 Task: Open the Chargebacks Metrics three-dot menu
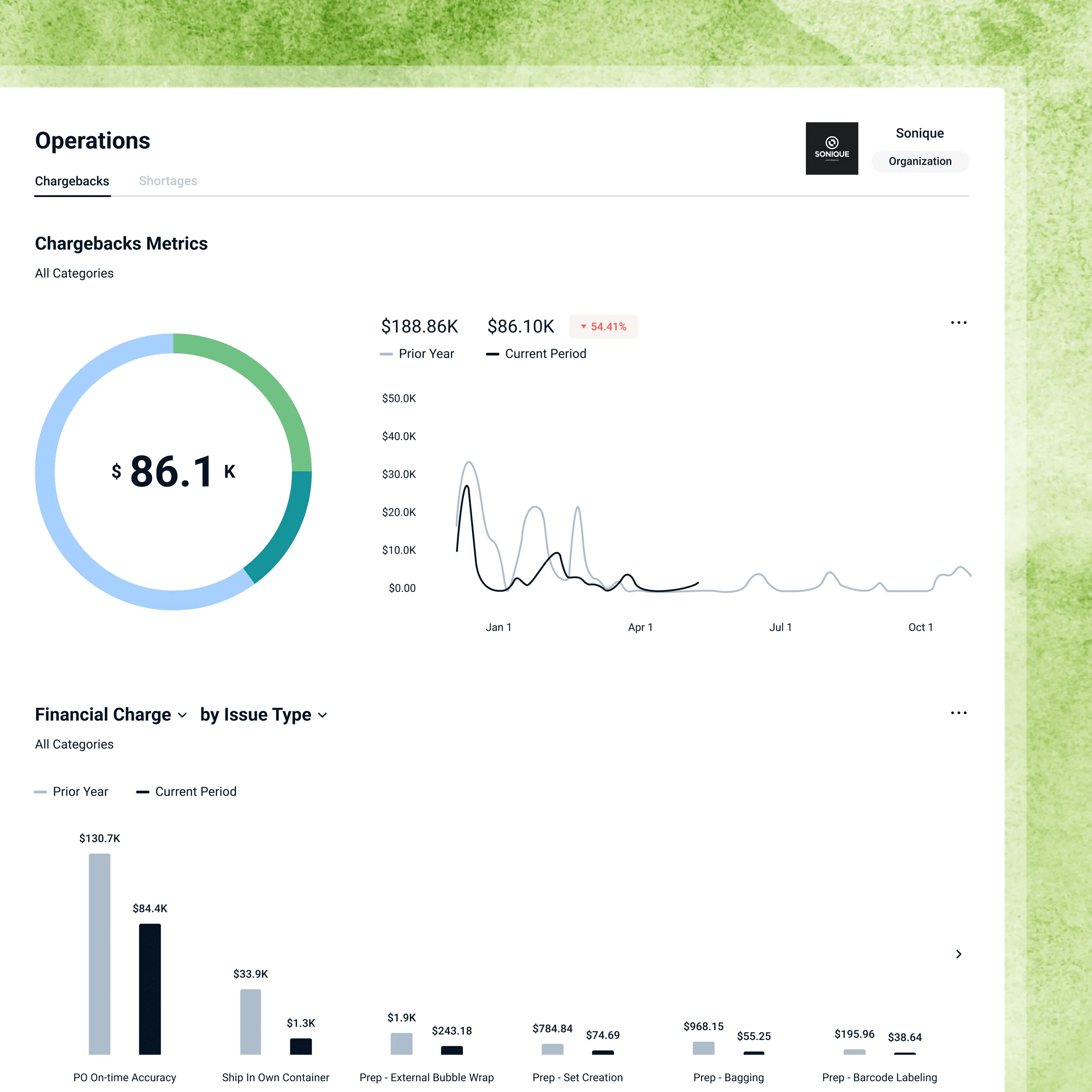coord(959,323)
